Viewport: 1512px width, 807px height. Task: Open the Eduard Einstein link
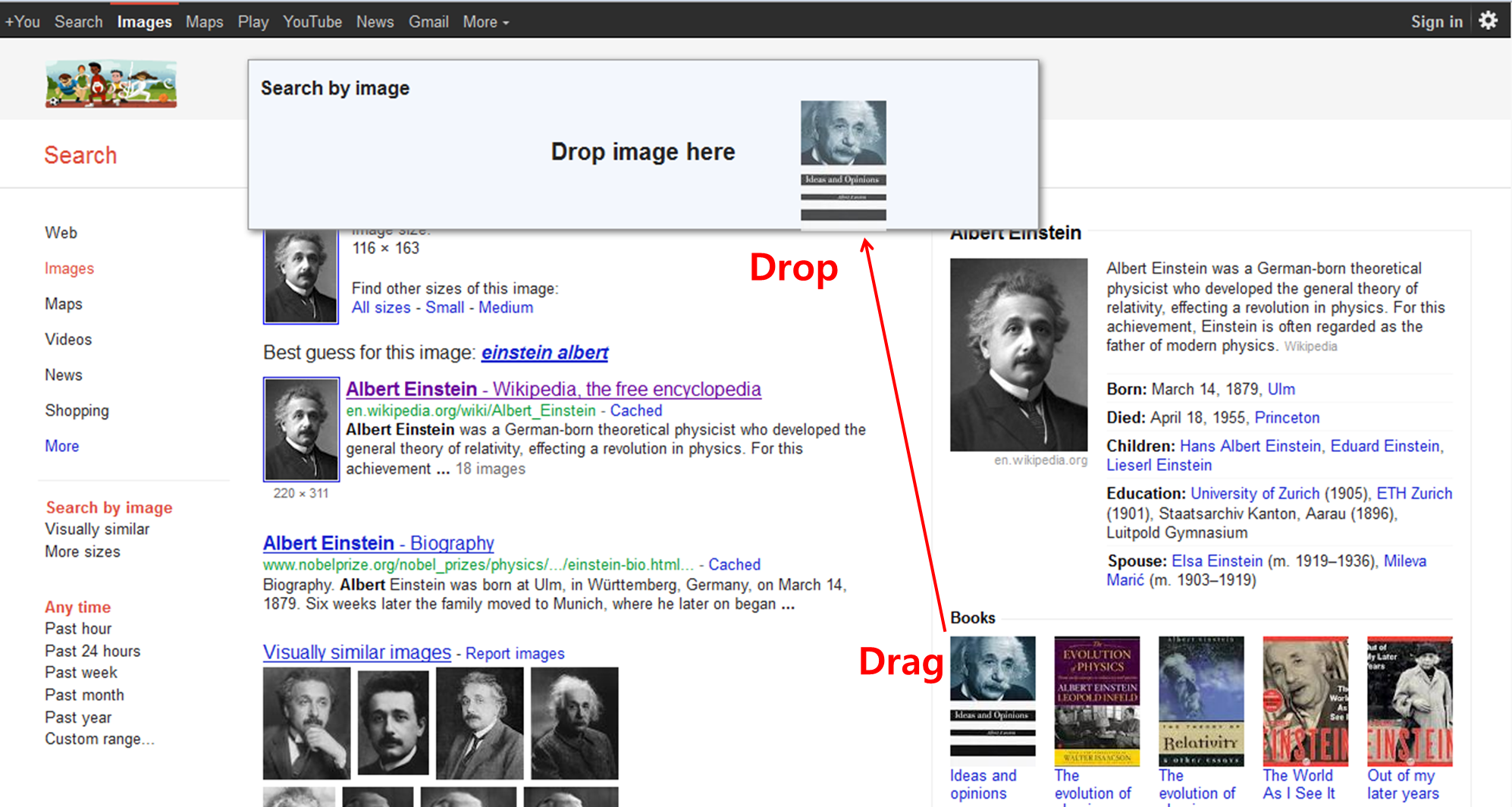1385,447
